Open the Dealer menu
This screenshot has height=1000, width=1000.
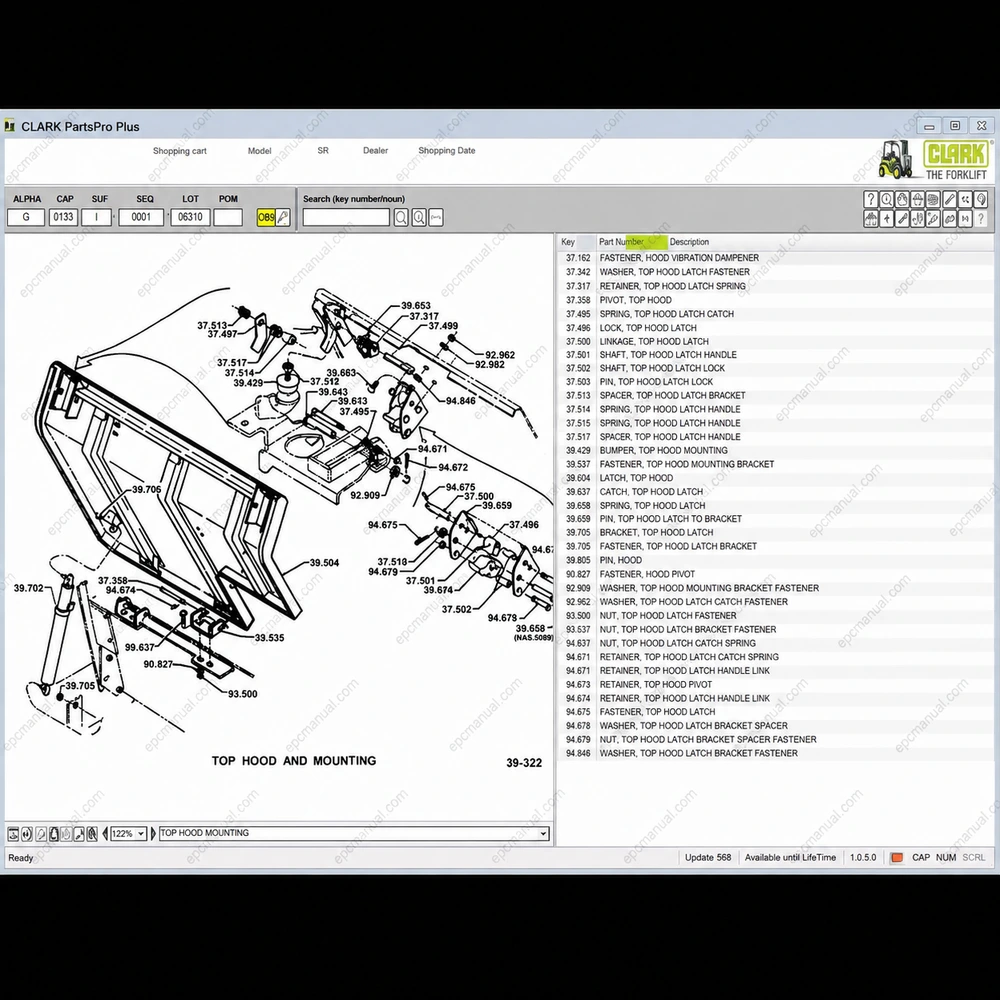[x=376, y=151]
